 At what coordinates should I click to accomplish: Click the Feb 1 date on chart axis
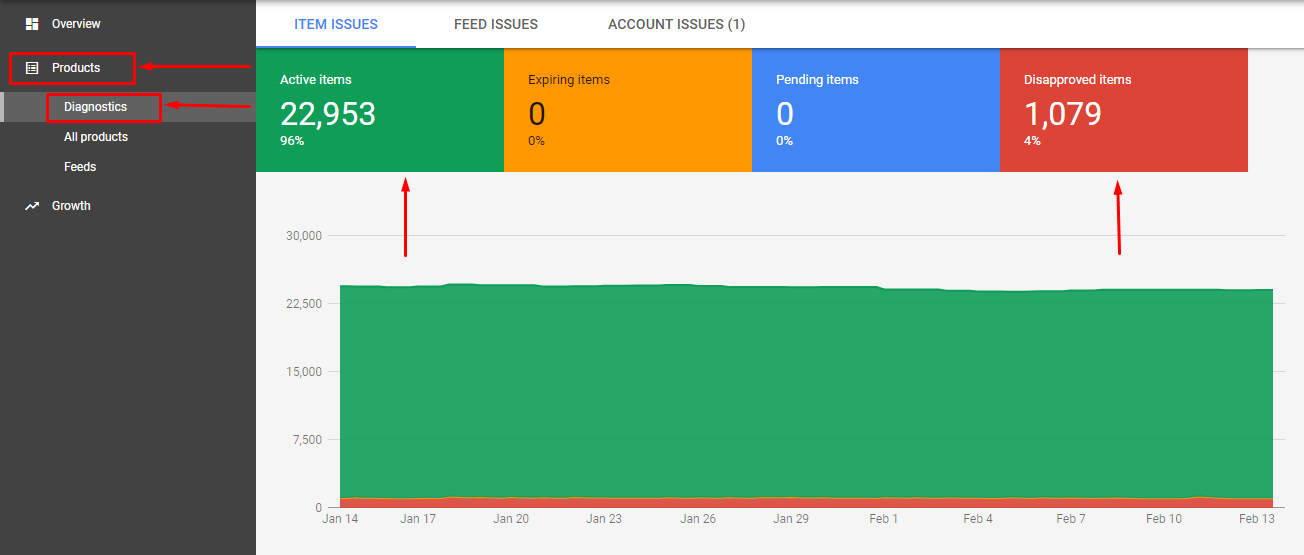point(884,519)
